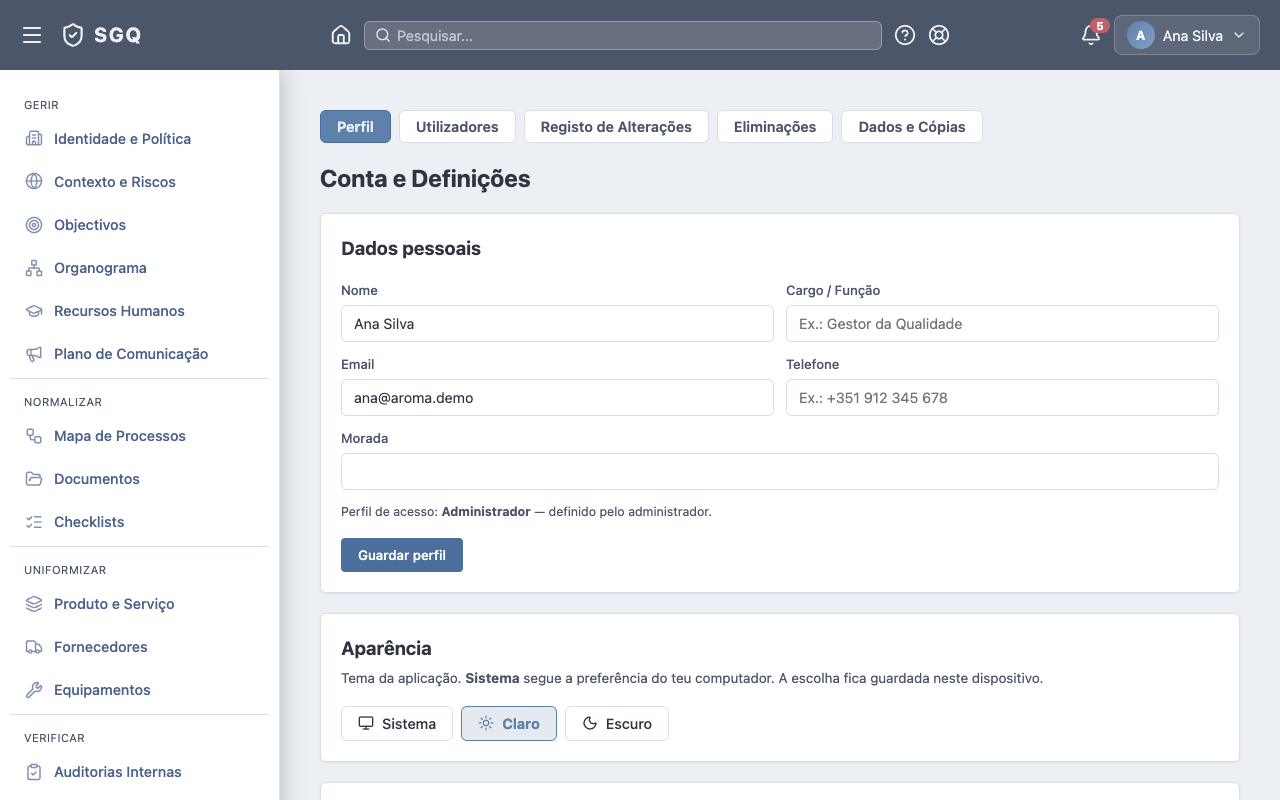The width and height of the screenshot is (1280, 800).
Task: Click the search magnifier icon
Action: 382,35
